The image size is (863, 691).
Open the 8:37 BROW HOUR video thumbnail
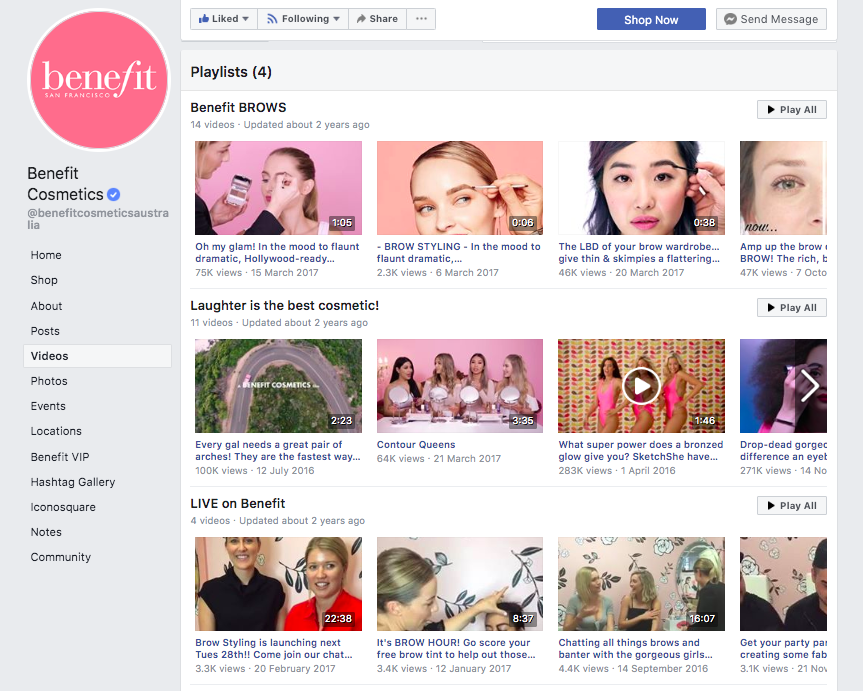pyautogui.click(x=460, y=584)
